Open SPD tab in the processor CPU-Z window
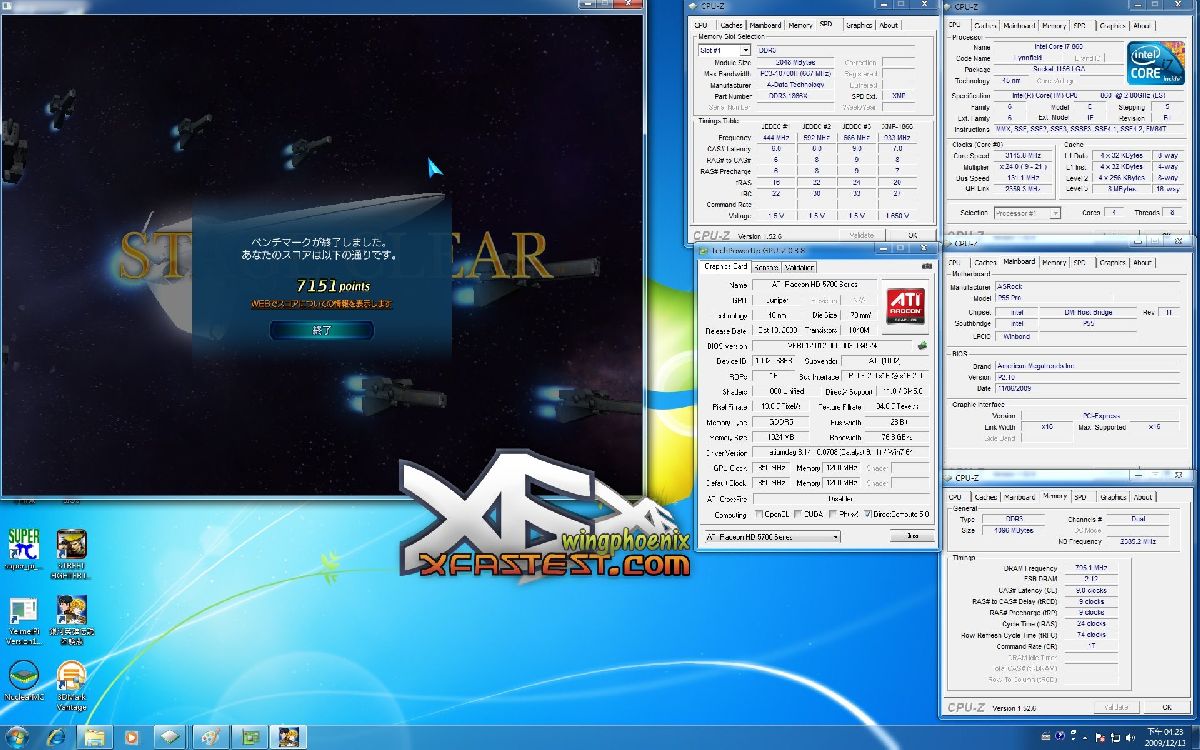1200x750 pixels. (1080, 26)
